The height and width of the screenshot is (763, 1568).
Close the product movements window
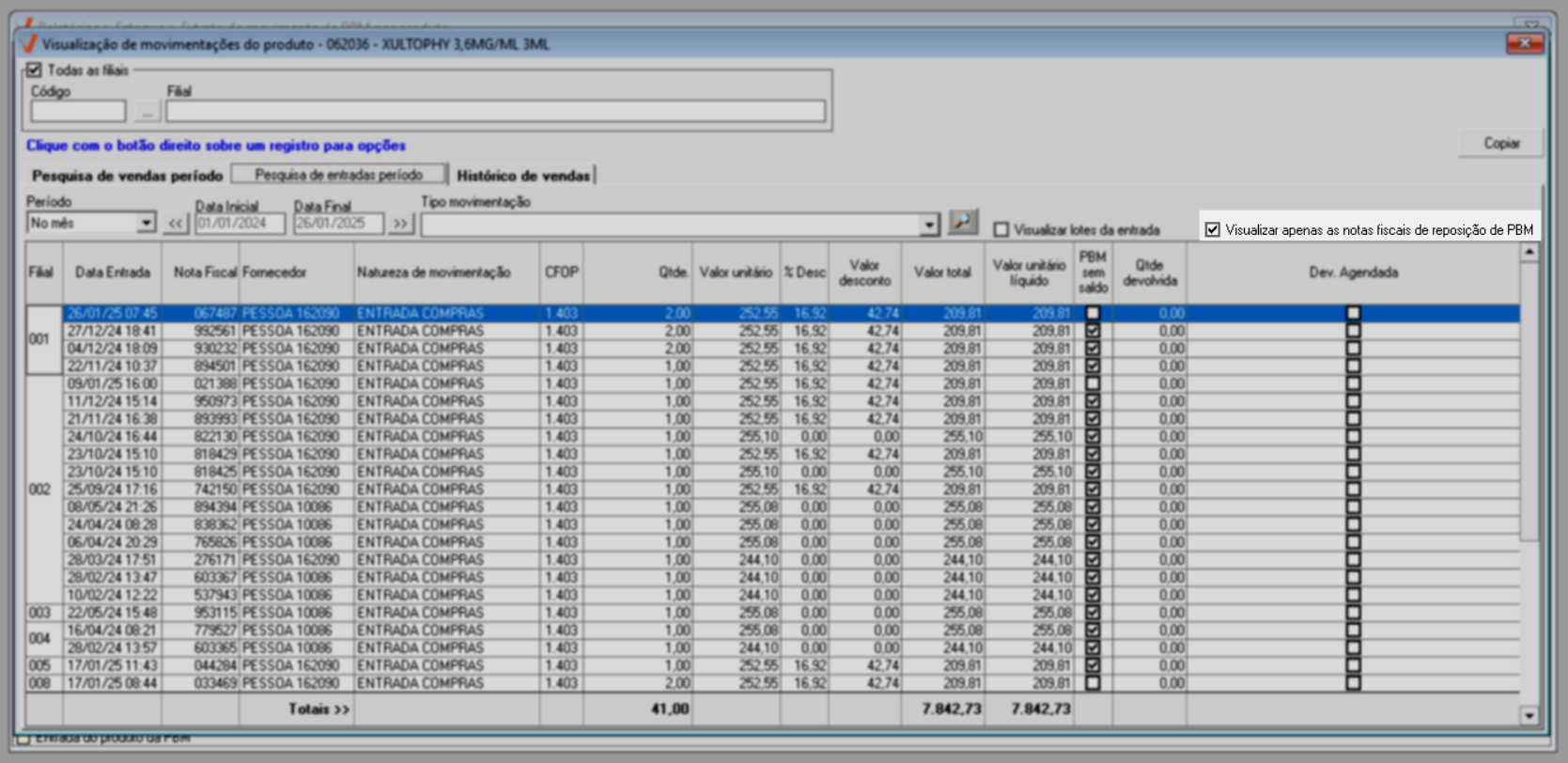pos(1525,44)
